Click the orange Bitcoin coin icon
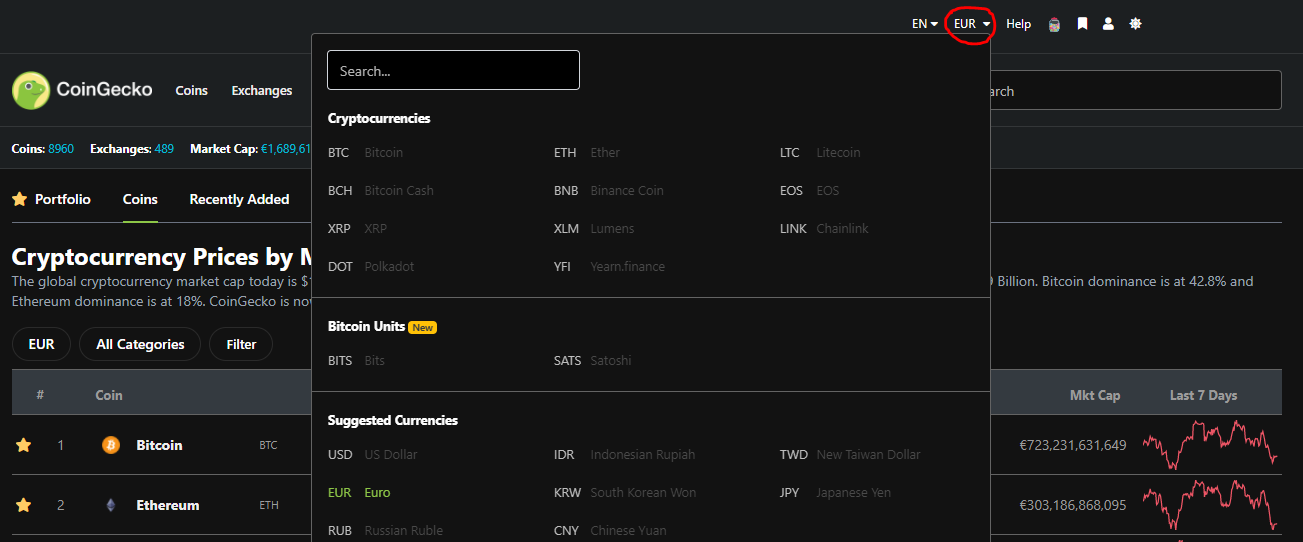 (x=111, y=445)
